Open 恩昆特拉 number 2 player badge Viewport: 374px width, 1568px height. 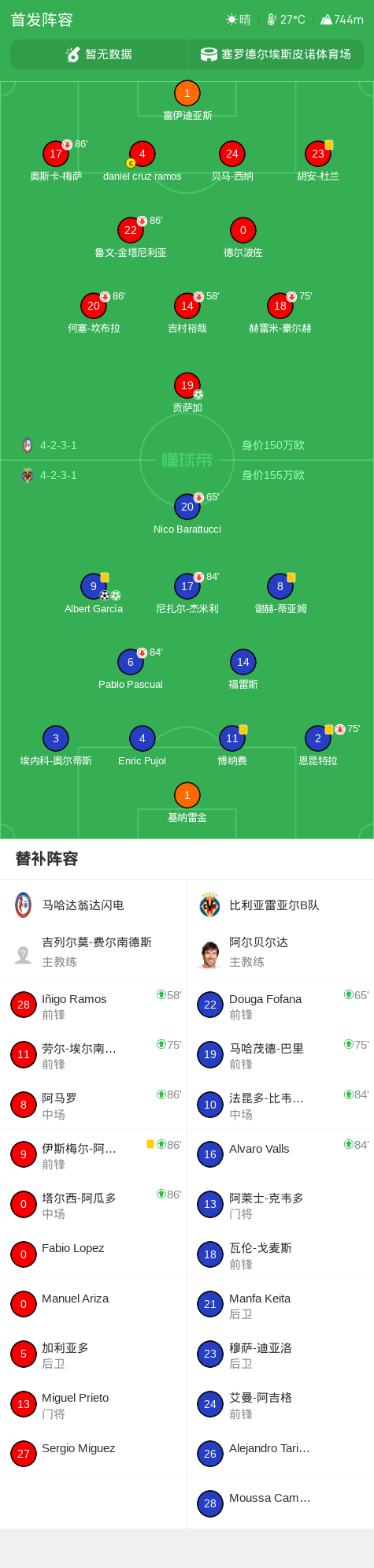pyautogui.click(x=317, y=738)
